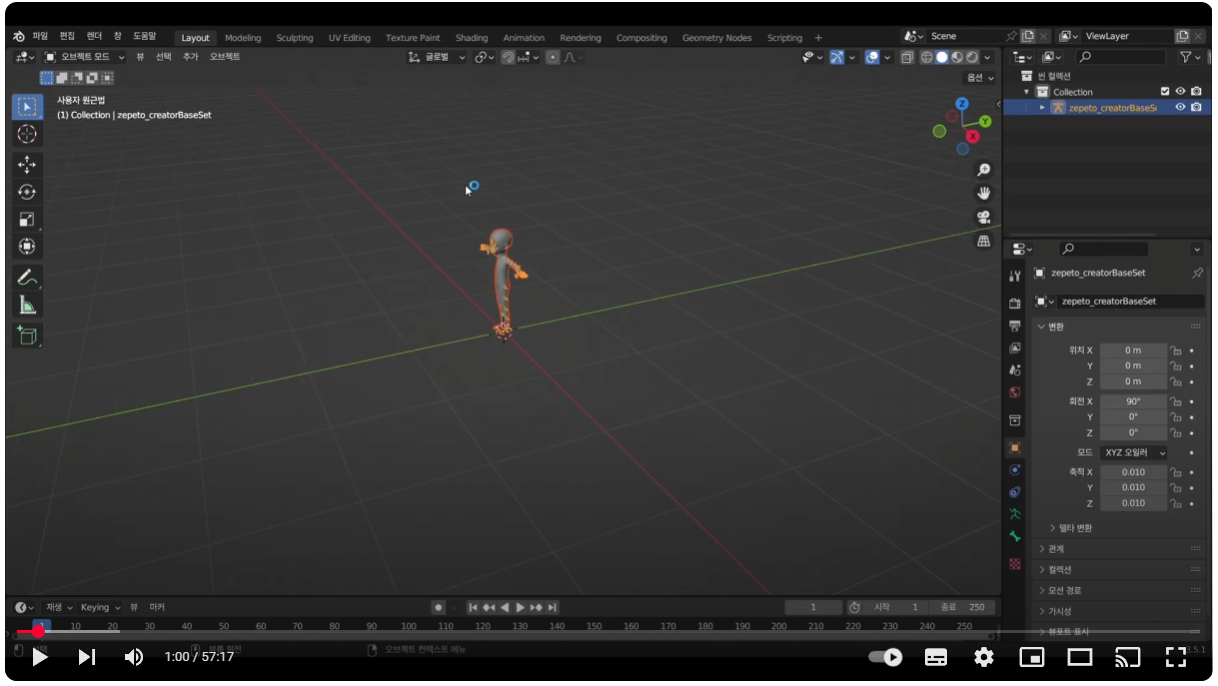
Task: Open YouTube settings gear
Action: click(984, 657)
